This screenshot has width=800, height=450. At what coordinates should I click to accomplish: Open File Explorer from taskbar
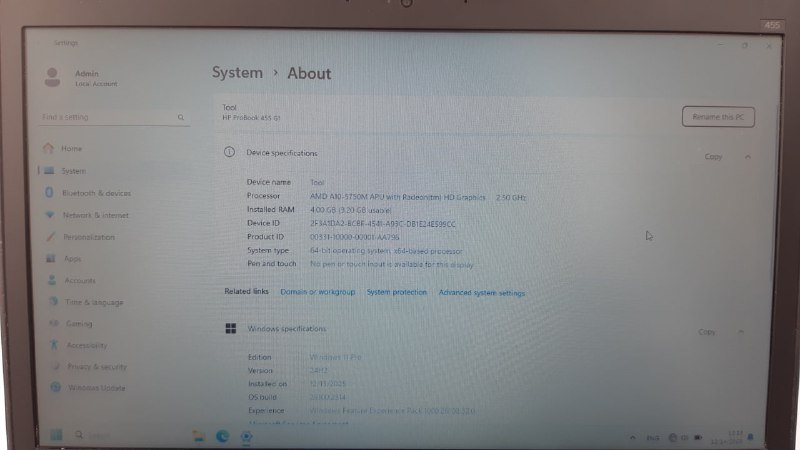tap(198, 436)
